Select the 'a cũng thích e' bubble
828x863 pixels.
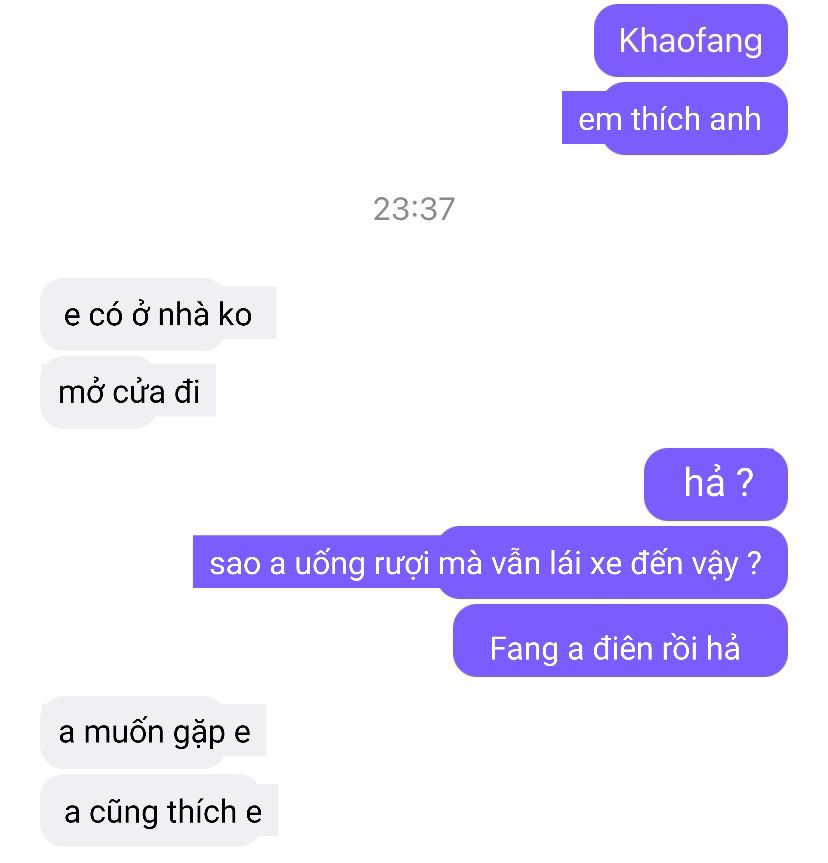[x=159, y=811]
